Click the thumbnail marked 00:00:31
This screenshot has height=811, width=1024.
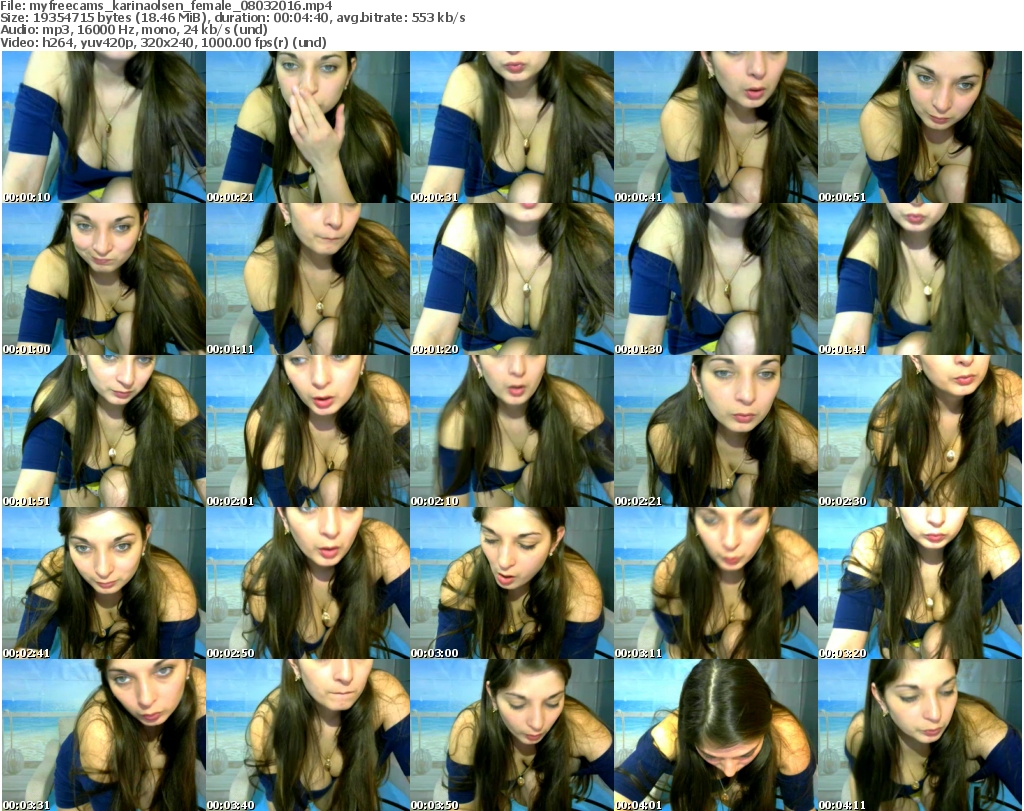pos(512,127)
